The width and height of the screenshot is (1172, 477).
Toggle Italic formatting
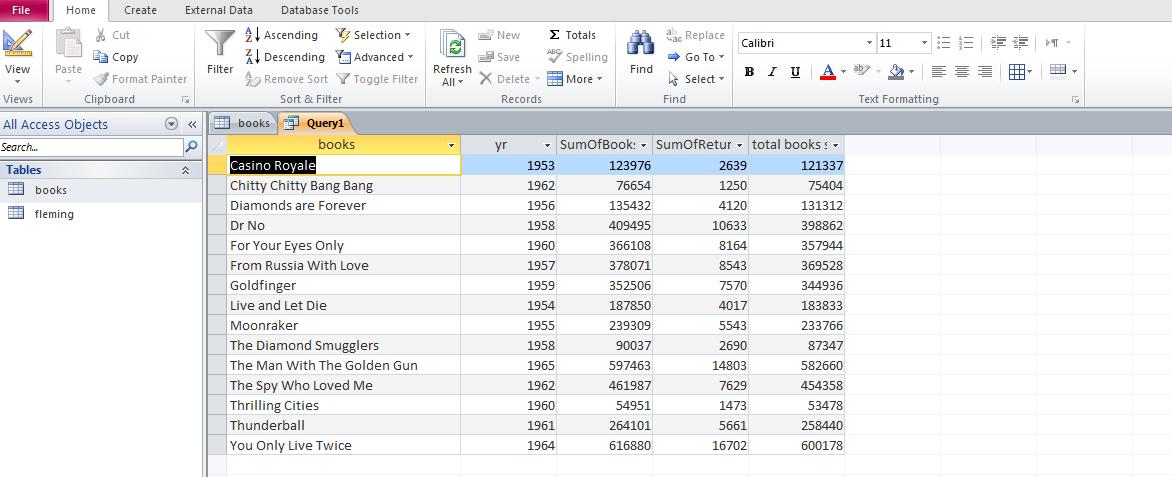pos(772,72)
